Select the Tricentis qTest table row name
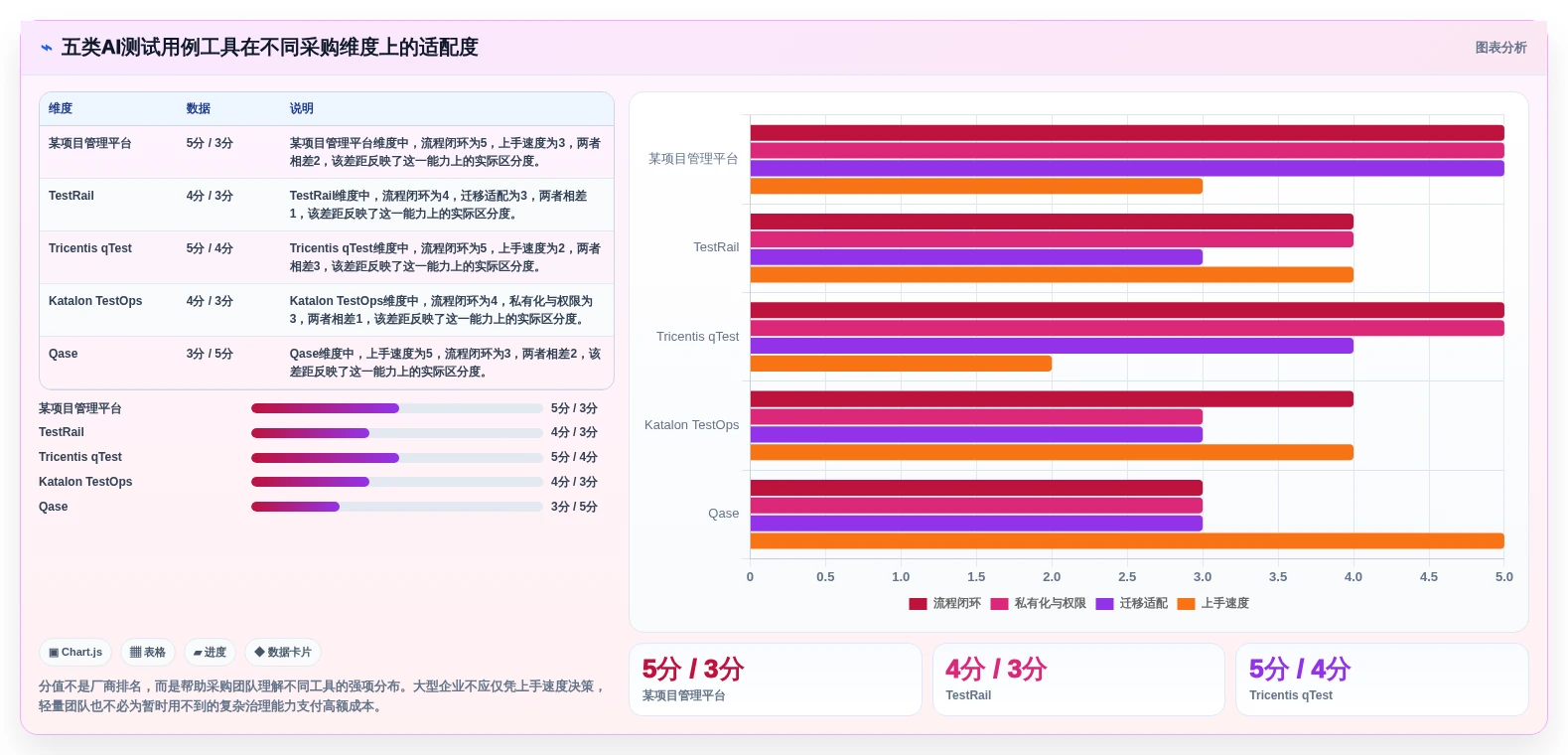The height and width of the screenshot is (755, 1568). pyautogui.click(x=90, y=248)
